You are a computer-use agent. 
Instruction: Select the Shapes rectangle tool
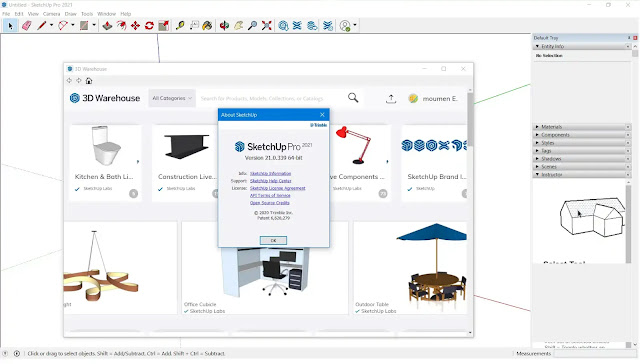[x=84, y=26]
